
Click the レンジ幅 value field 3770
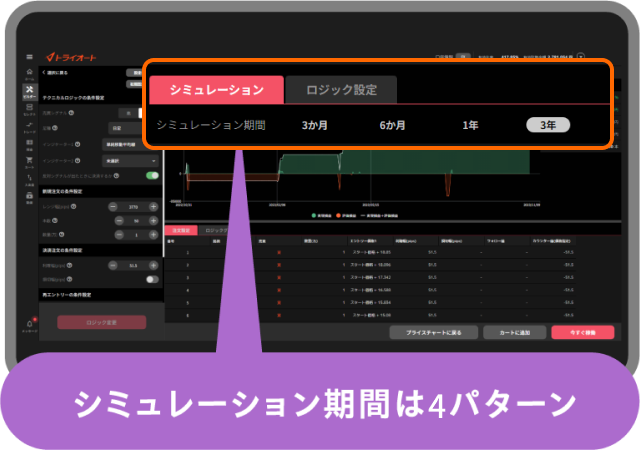coord(133,207)
